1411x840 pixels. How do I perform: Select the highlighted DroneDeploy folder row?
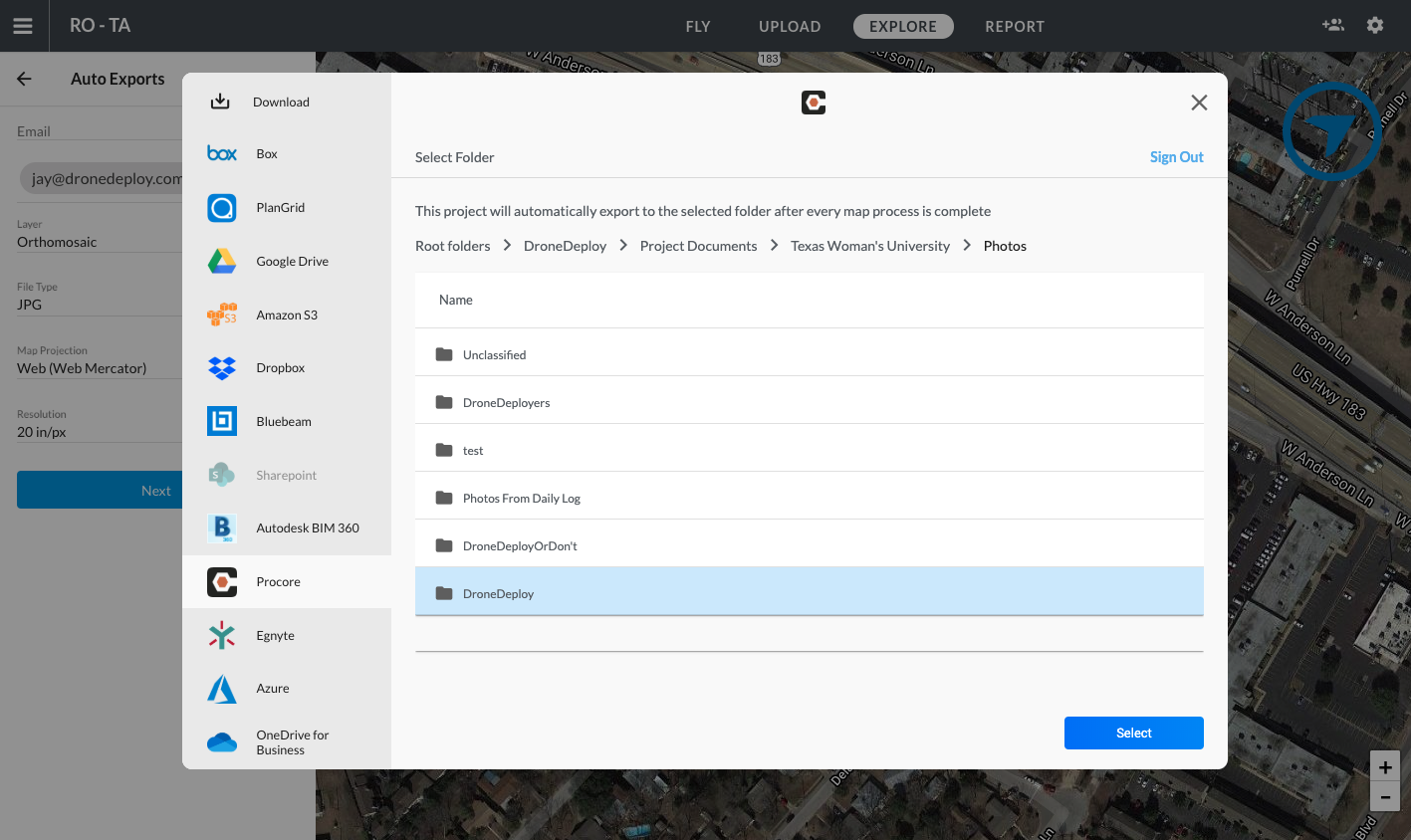coord(810,591)
